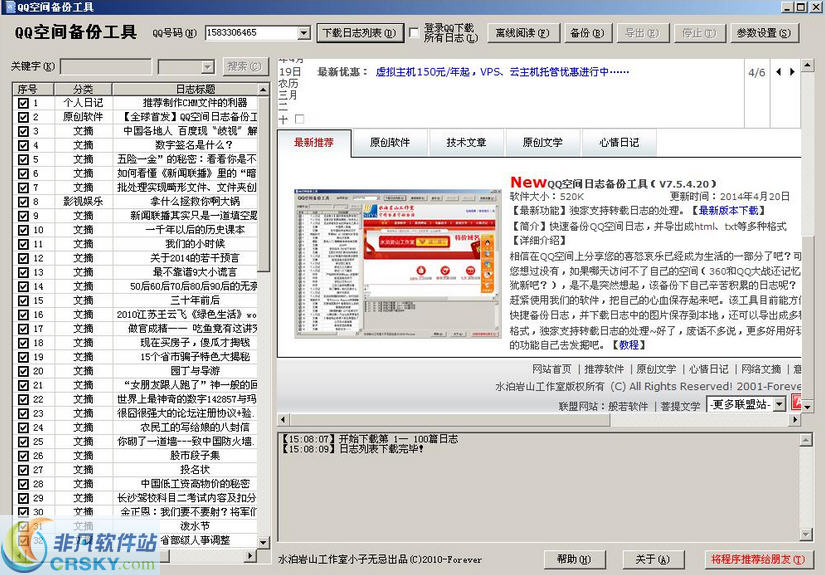Click the 关于 button

pyautogui.click(x=653, y=559)
